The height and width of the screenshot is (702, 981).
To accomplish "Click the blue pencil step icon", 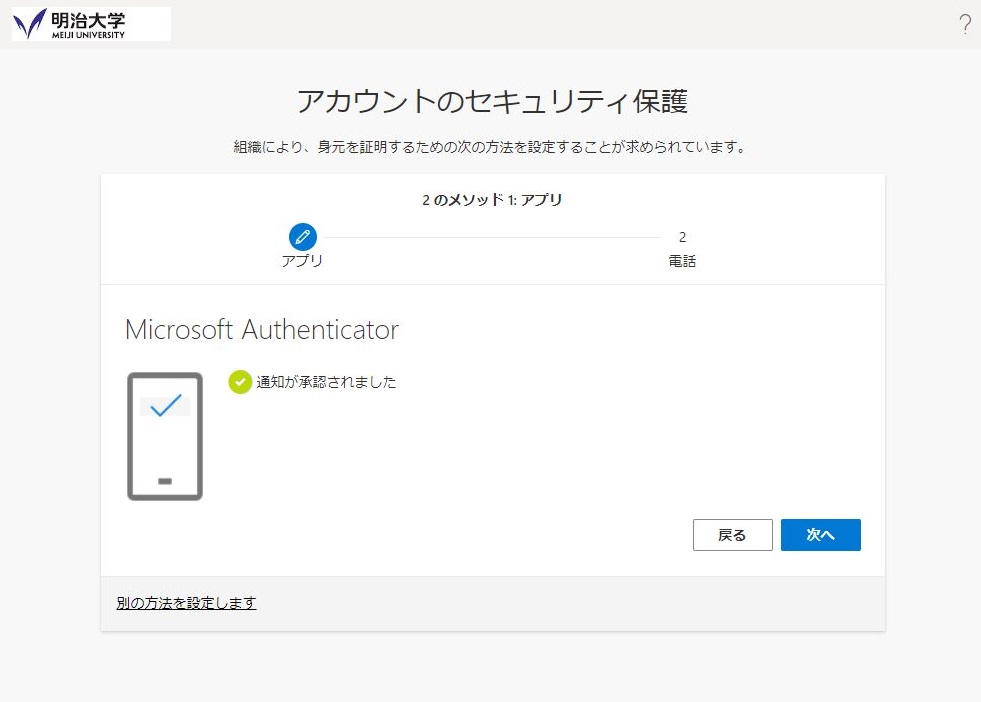I will click(x=303, y=237).
